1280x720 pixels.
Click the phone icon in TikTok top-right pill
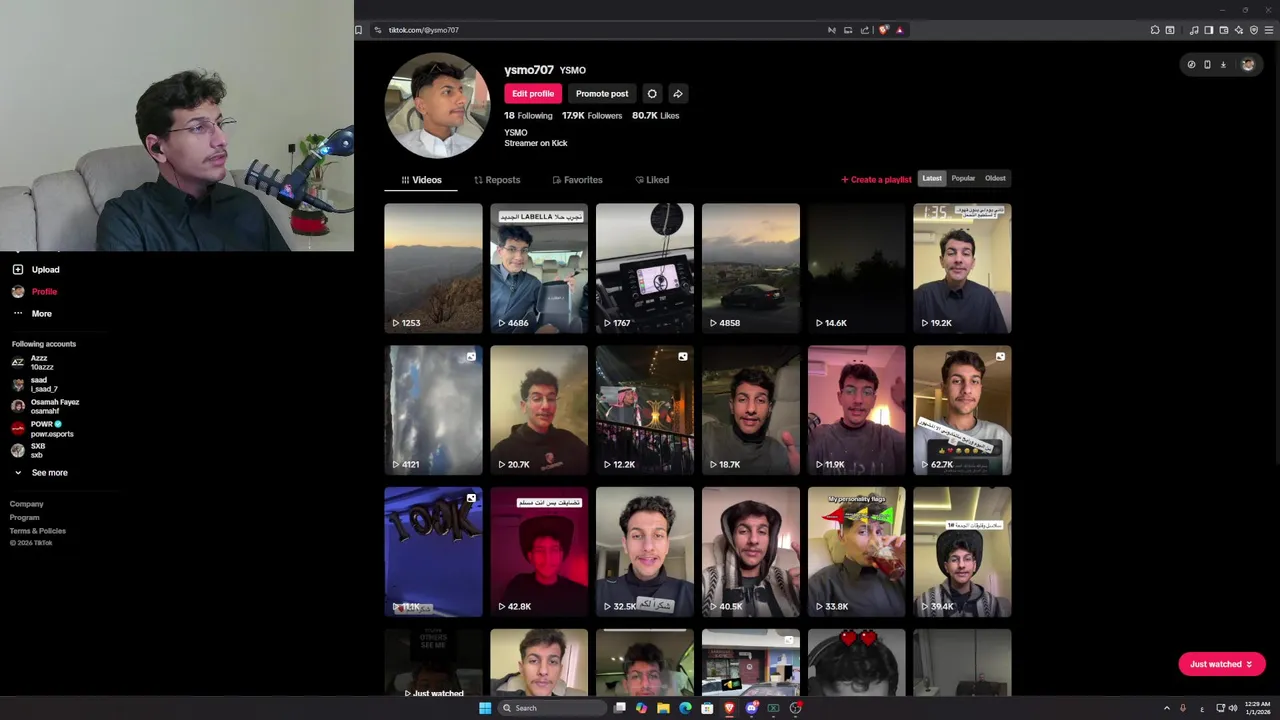tap(1207, 64)
